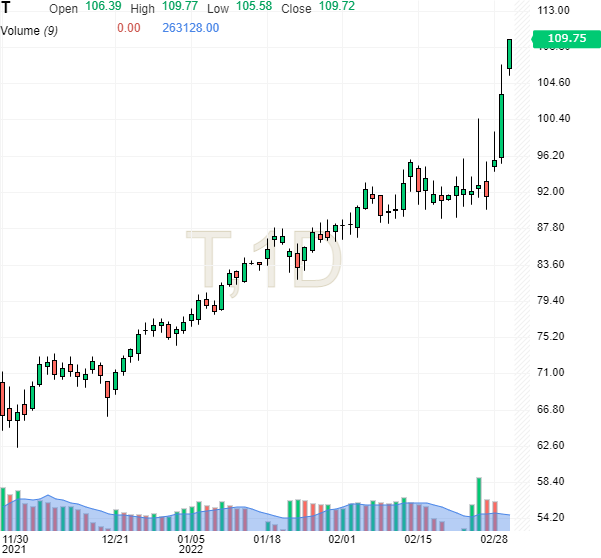Click the red 0.00 volume value
Screen dimensions: 601x558
tap(128, 28)
